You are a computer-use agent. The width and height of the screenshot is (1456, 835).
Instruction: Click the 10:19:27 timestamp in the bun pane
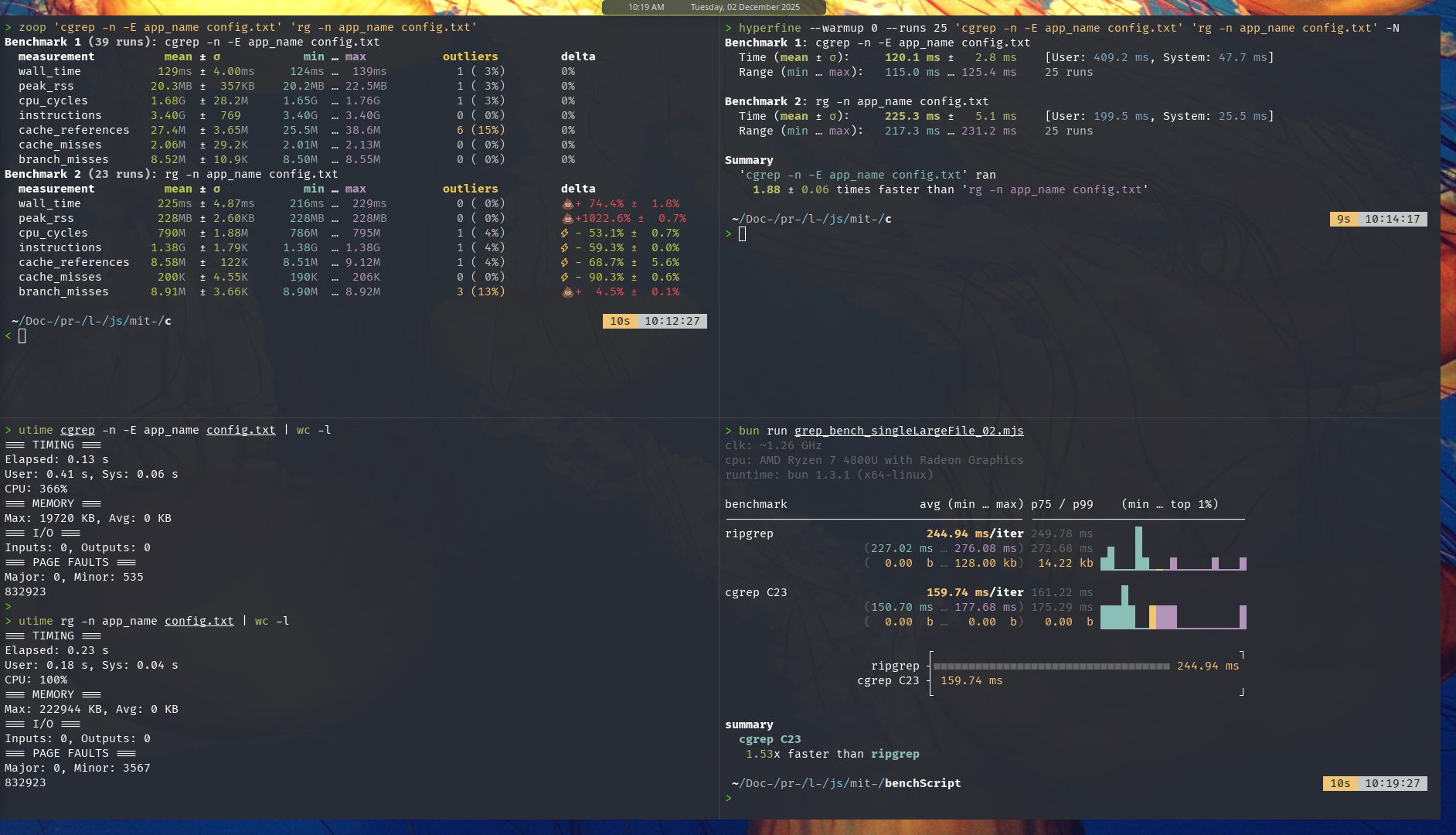click(x=1392, y=783)
